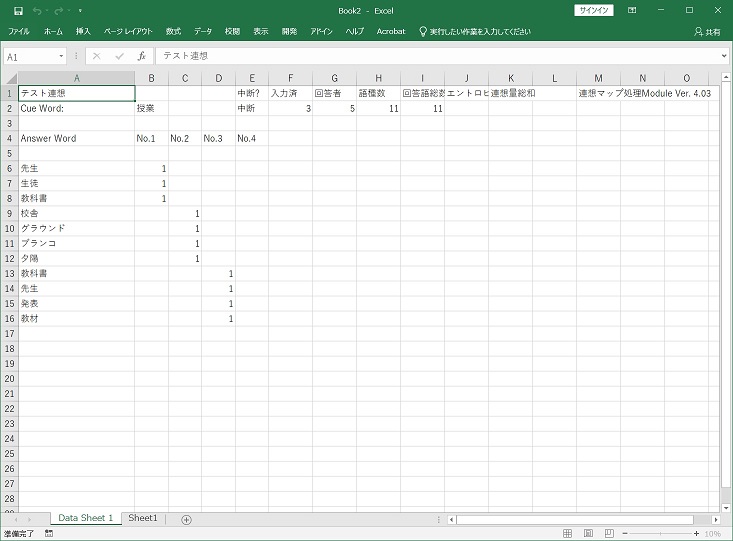
Task: Open Quick Access Toolbar customize dropdown
Action: [x=80, y=10]
